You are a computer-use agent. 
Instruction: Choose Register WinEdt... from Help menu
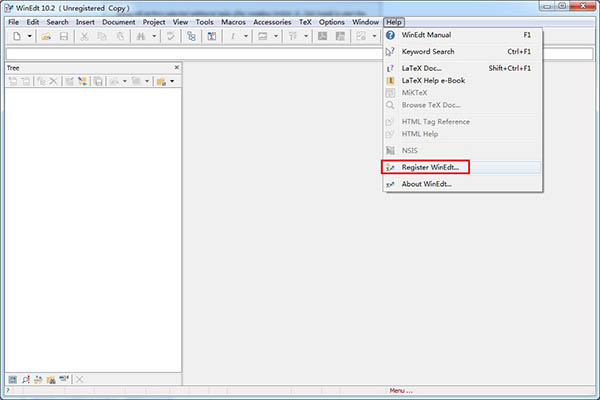462,167
